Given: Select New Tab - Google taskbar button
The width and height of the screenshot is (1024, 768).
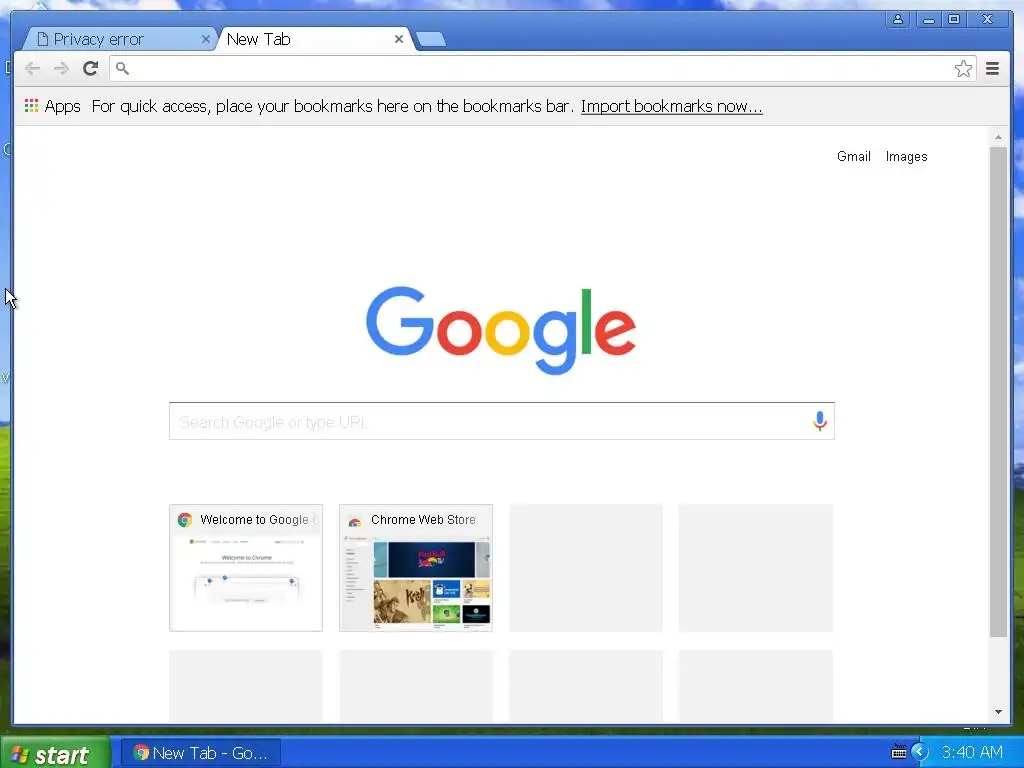Looking at the screenshot, I should (x=201, y=753).
